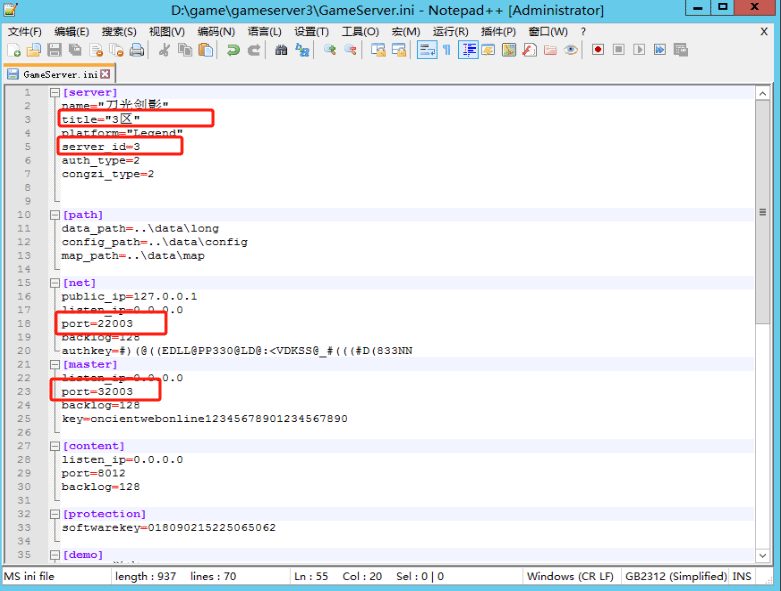Run macro multiple times icon

pyautogui.click(x=660, y=50)
